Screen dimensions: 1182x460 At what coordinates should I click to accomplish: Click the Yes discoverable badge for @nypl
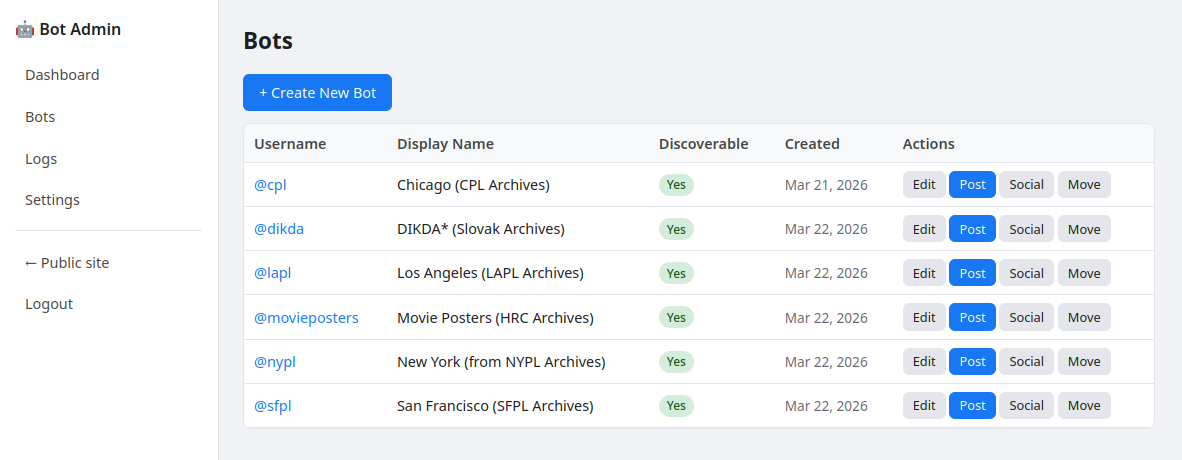[676, 362]
